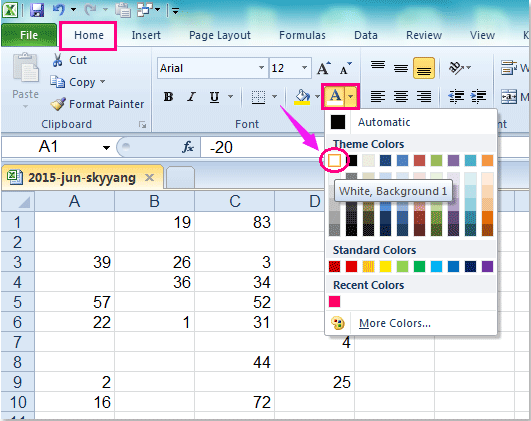
Task: Click the Undo arrow icon
Action: point(59,9)
